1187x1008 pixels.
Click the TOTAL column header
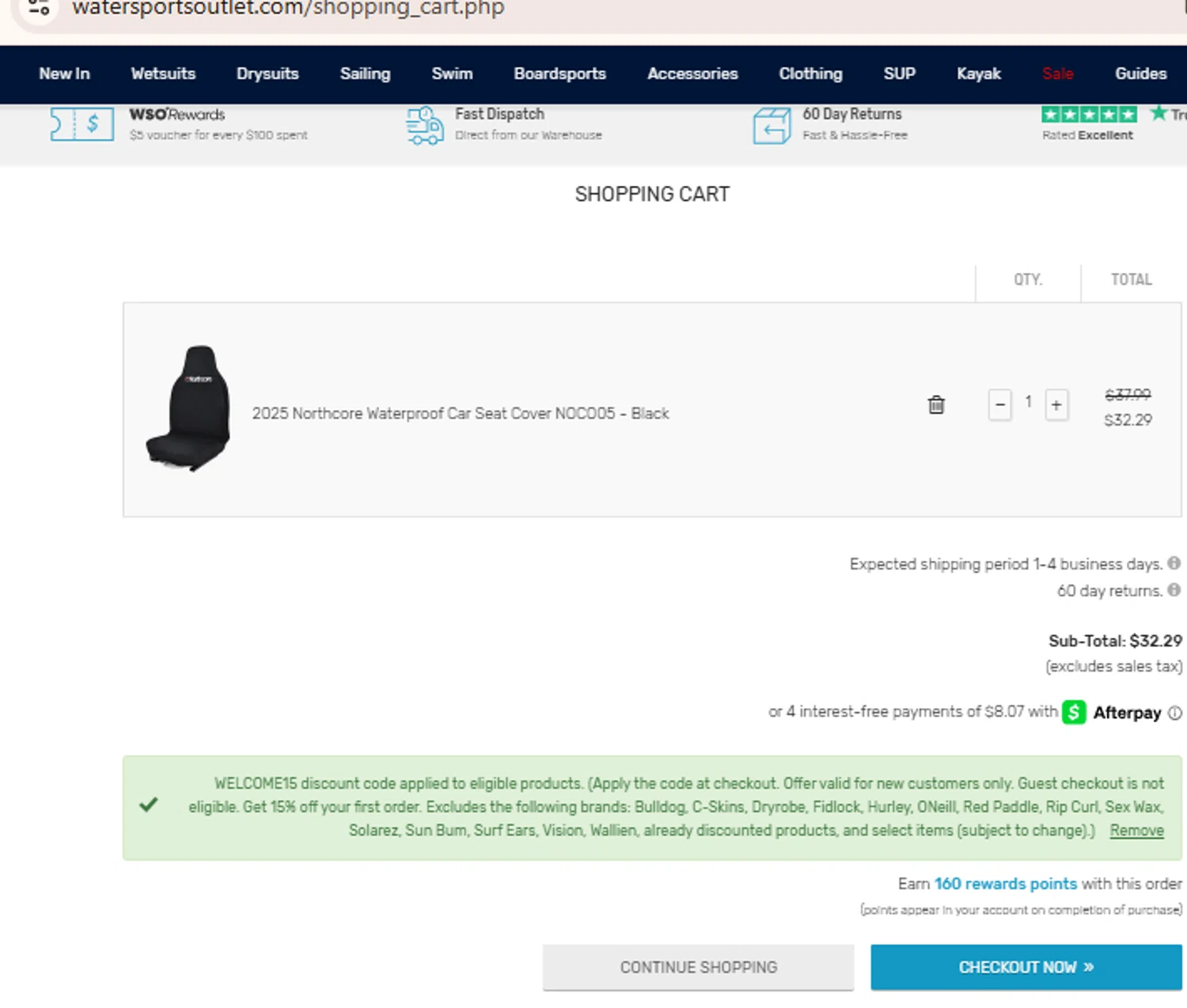1131,279
